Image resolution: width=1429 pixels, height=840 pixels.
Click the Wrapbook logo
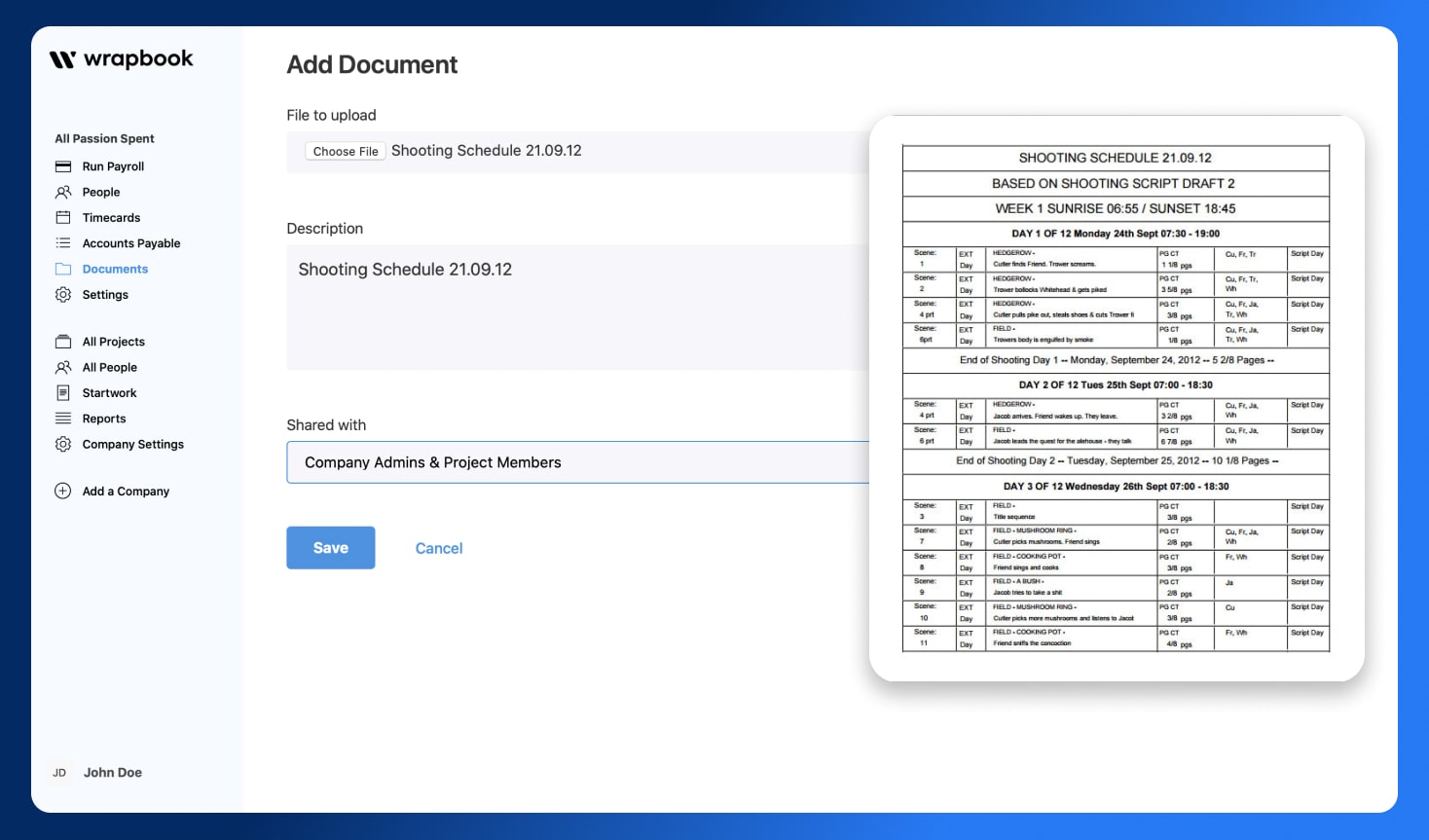(x=121, y=58)
